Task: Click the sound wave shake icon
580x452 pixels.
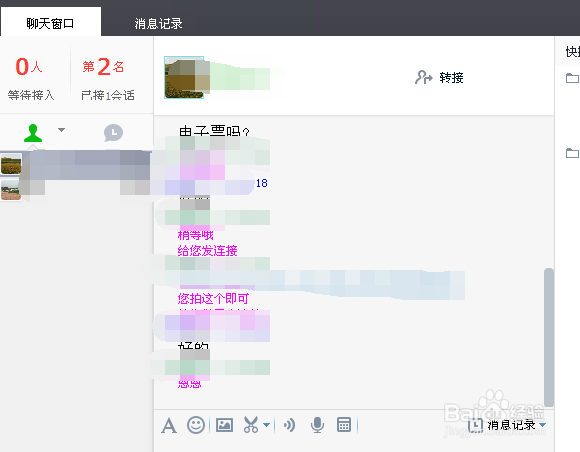Action: [289, 425]
